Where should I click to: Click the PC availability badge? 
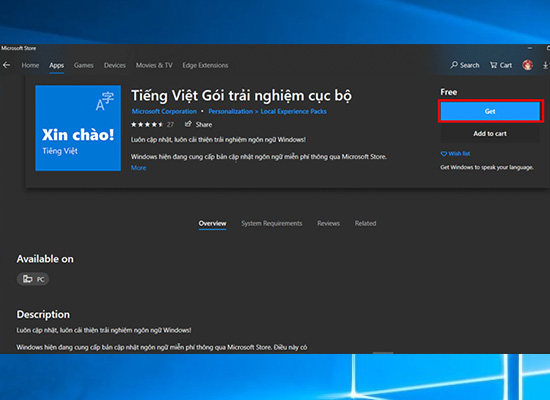pos(33,279)
